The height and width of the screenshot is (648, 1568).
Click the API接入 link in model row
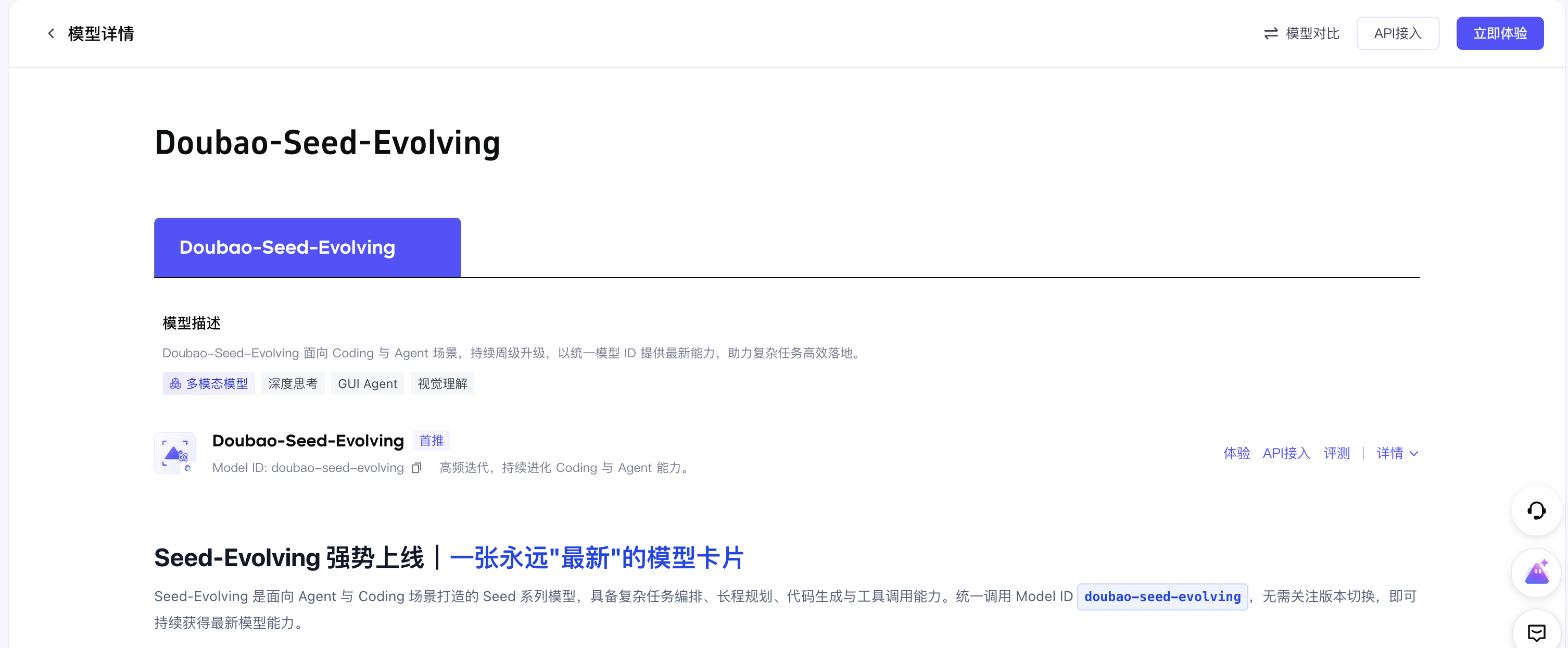(x=1285, y=454)
